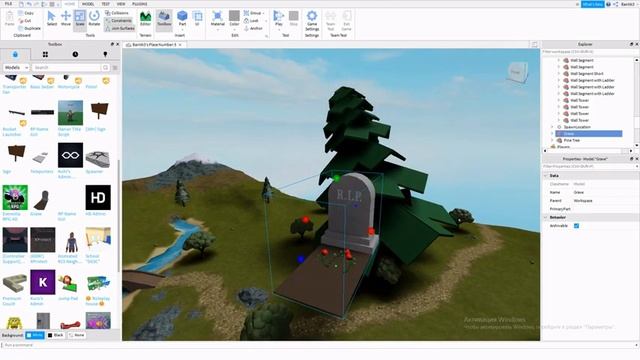This screenshot has width=640, height=360.
Task: Set Toolbox background to None
Action: 76,335
